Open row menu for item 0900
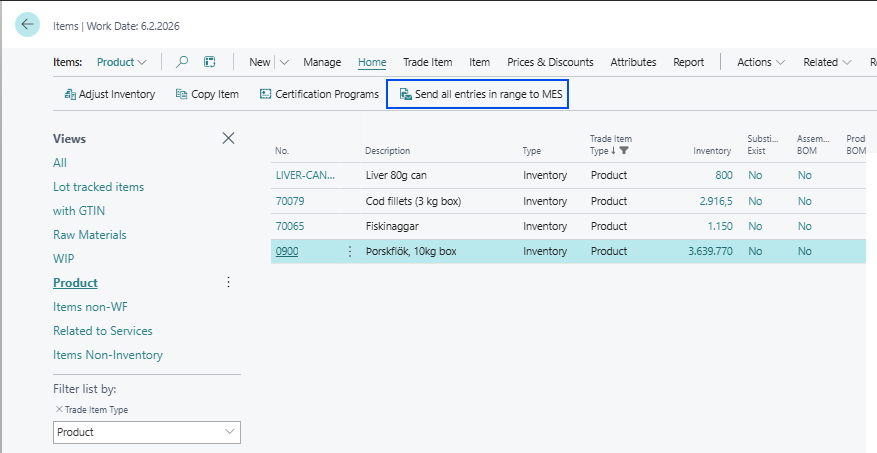The height and width of the screenshot is (453, 877). [350, 251]
